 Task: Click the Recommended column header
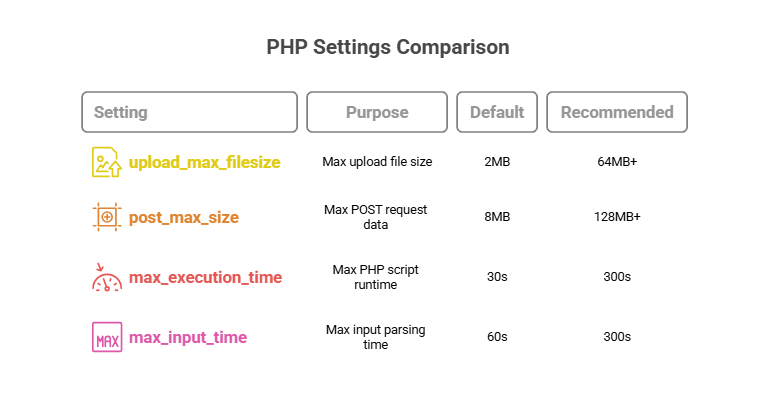[x=617, y=112]
